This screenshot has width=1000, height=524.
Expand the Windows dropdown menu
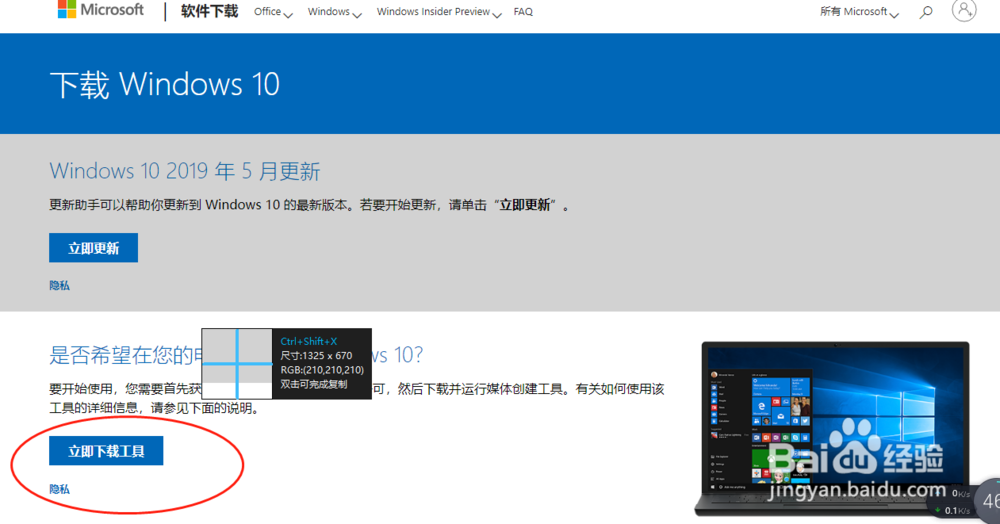(334, 12)
